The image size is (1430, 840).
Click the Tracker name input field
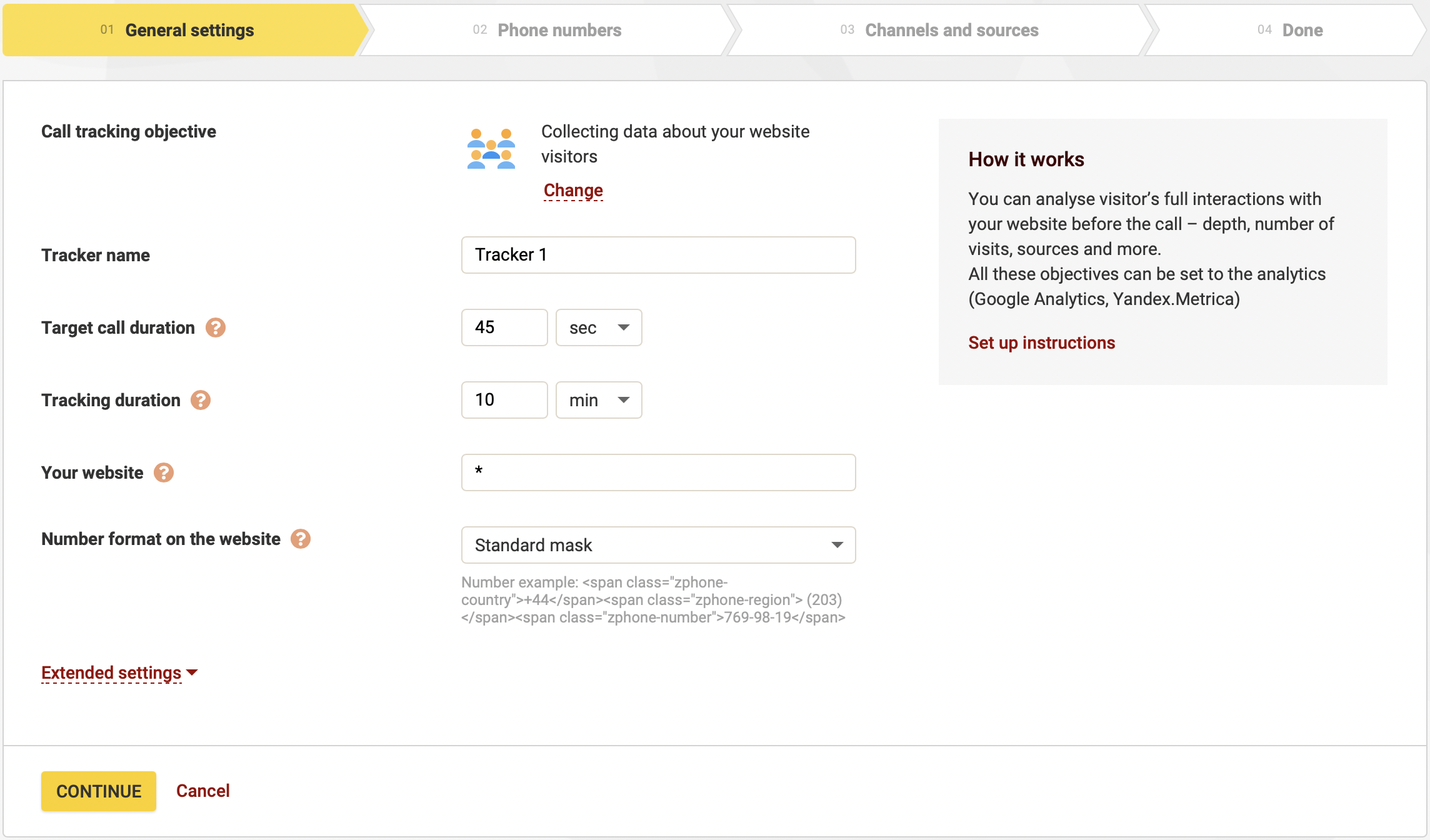coord(659,255)
